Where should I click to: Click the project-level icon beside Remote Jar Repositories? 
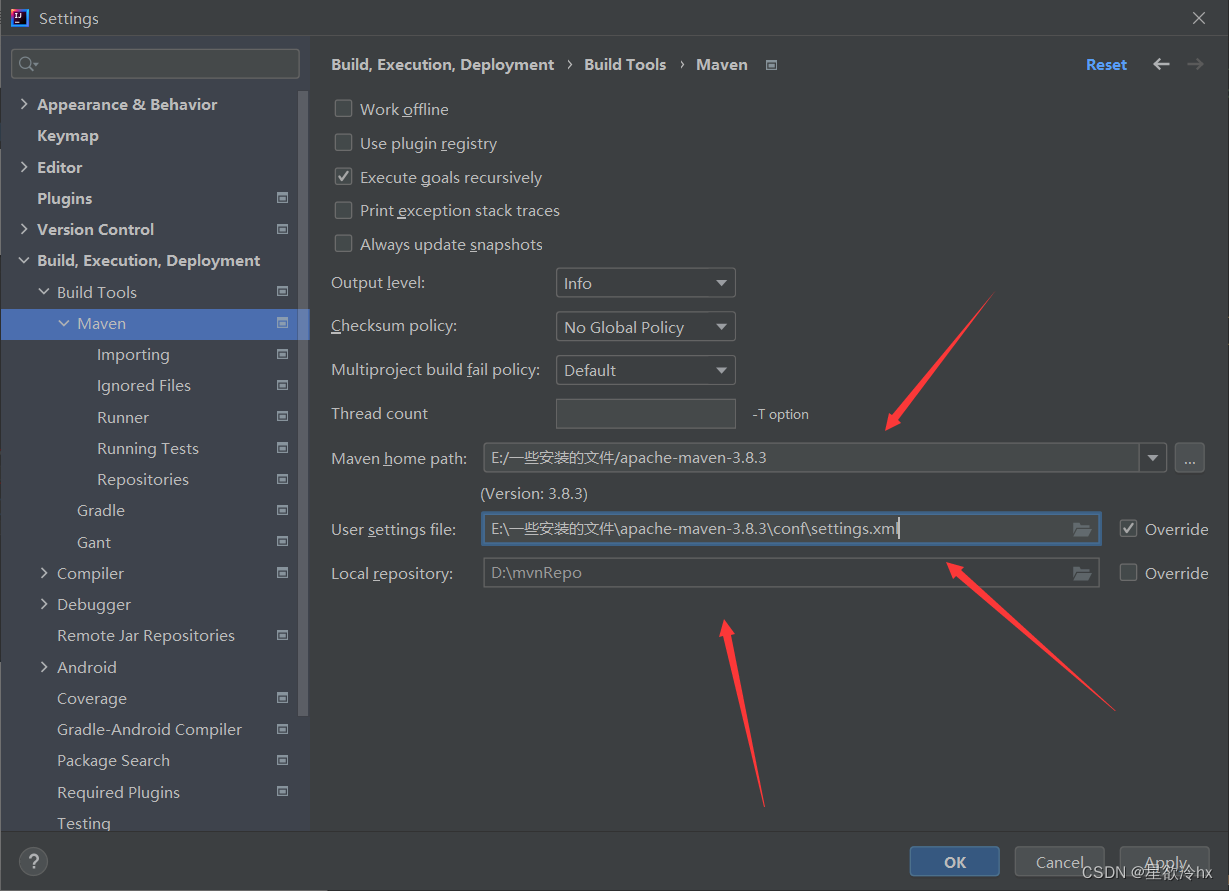point(283,635)
